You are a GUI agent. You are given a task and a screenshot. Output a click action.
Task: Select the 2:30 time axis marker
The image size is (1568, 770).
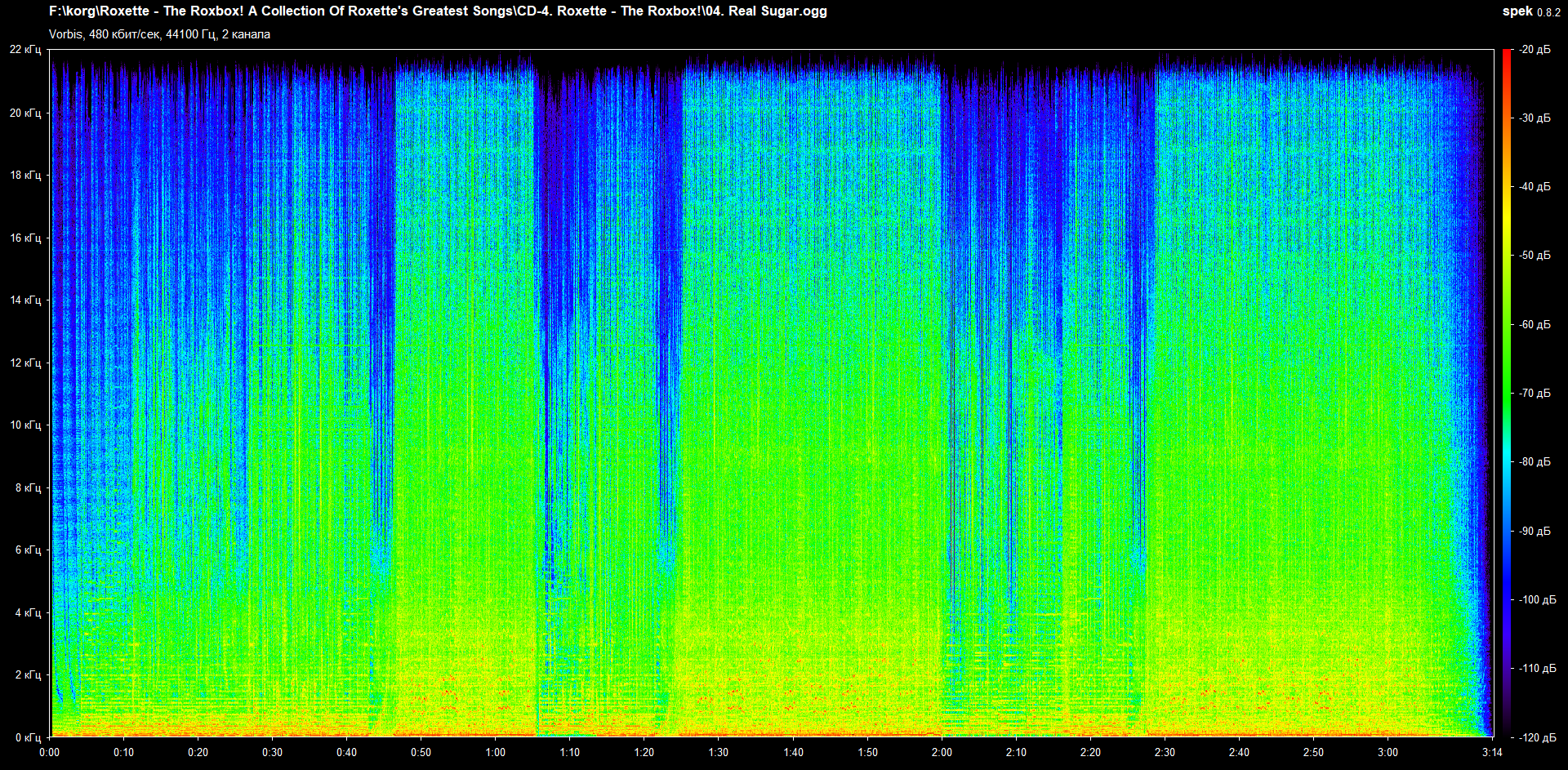[x=1165, y=752]
